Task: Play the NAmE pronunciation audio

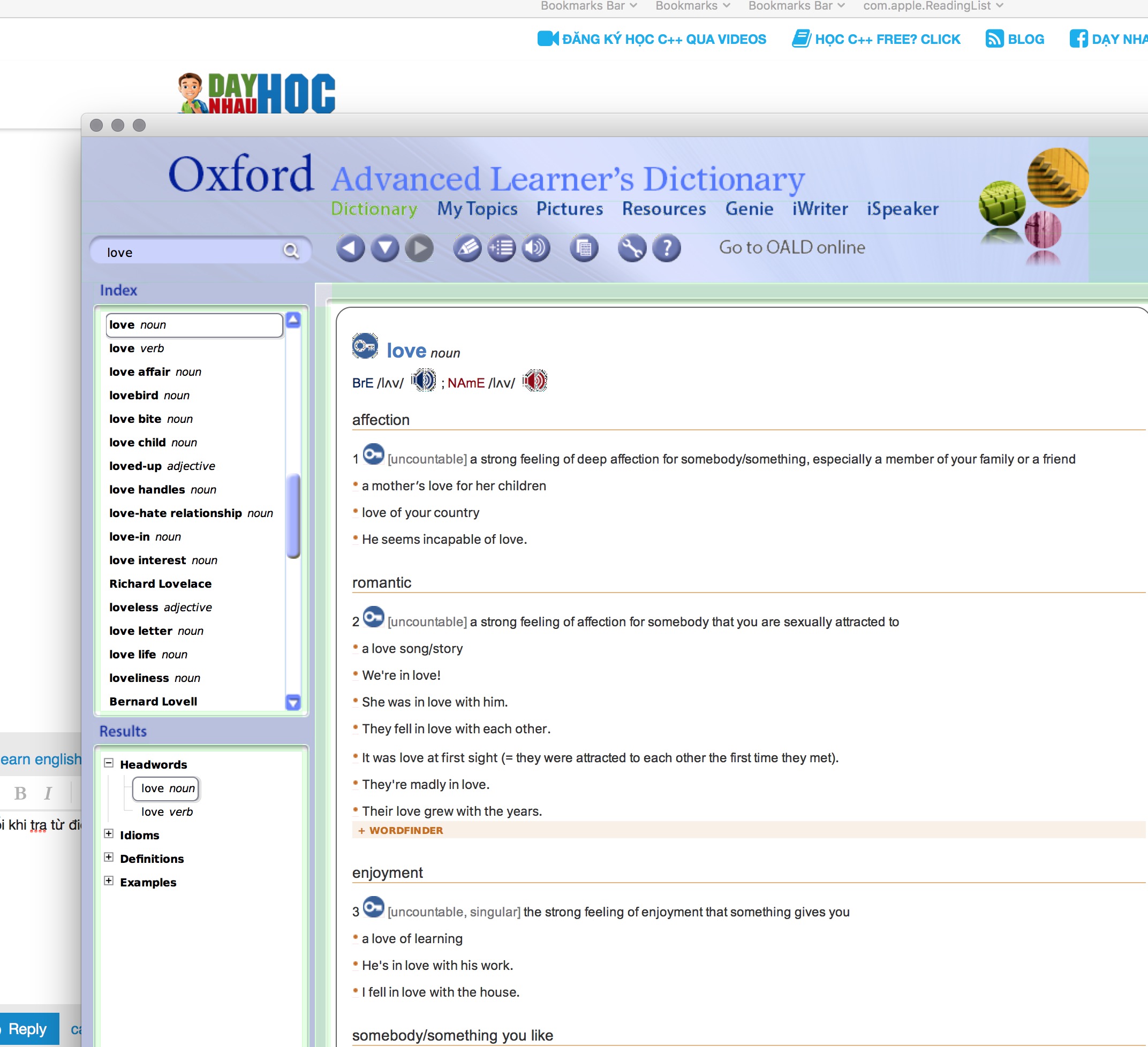Action: [535, 380]
